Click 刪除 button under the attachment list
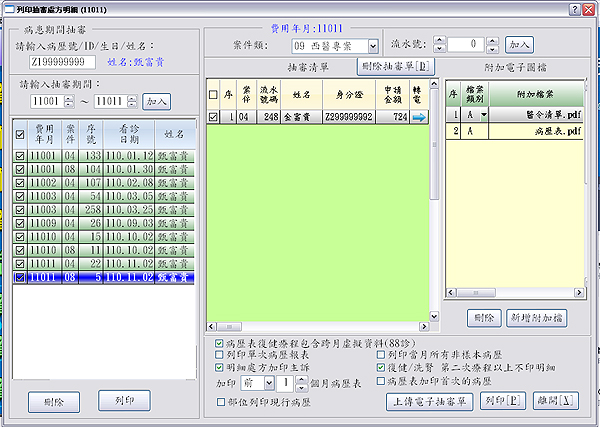 coord(484,317)
